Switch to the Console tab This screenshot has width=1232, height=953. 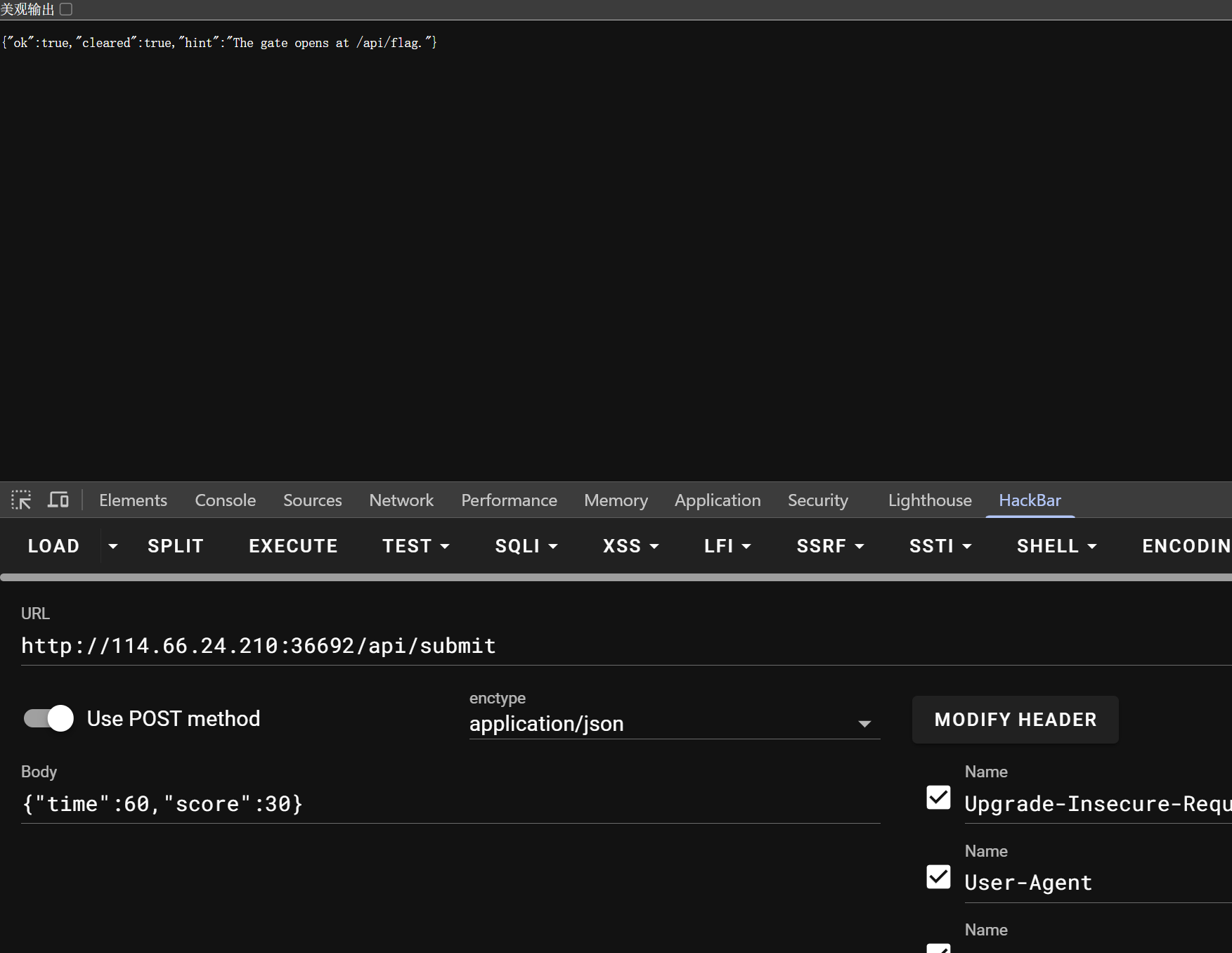coord(225,500)
